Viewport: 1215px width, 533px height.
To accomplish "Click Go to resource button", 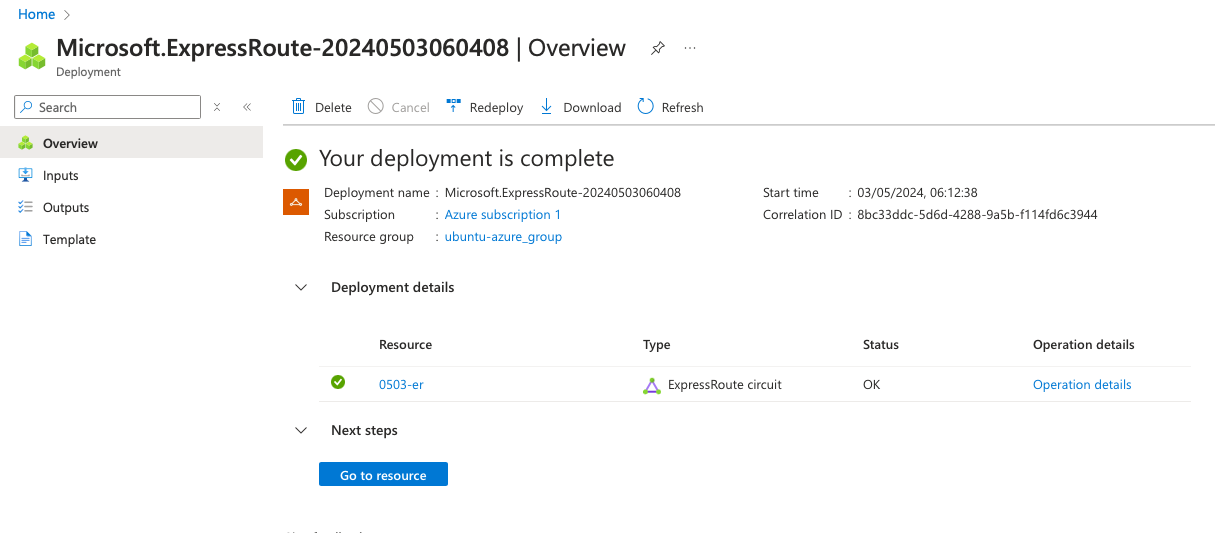I will click(383, 475).
